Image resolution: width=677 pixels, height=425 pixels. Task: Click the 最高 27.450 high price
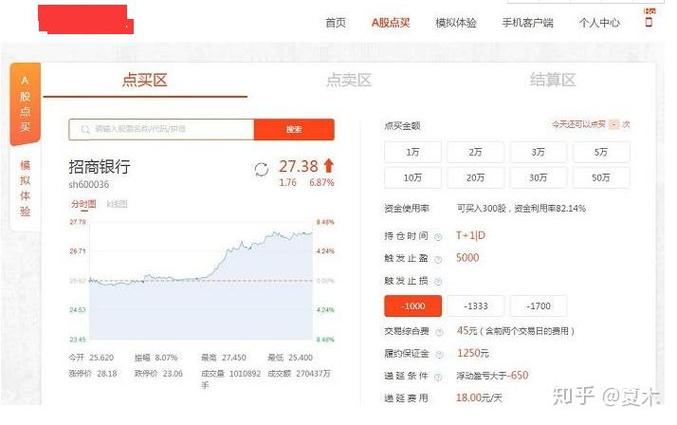tap(224, 358)
